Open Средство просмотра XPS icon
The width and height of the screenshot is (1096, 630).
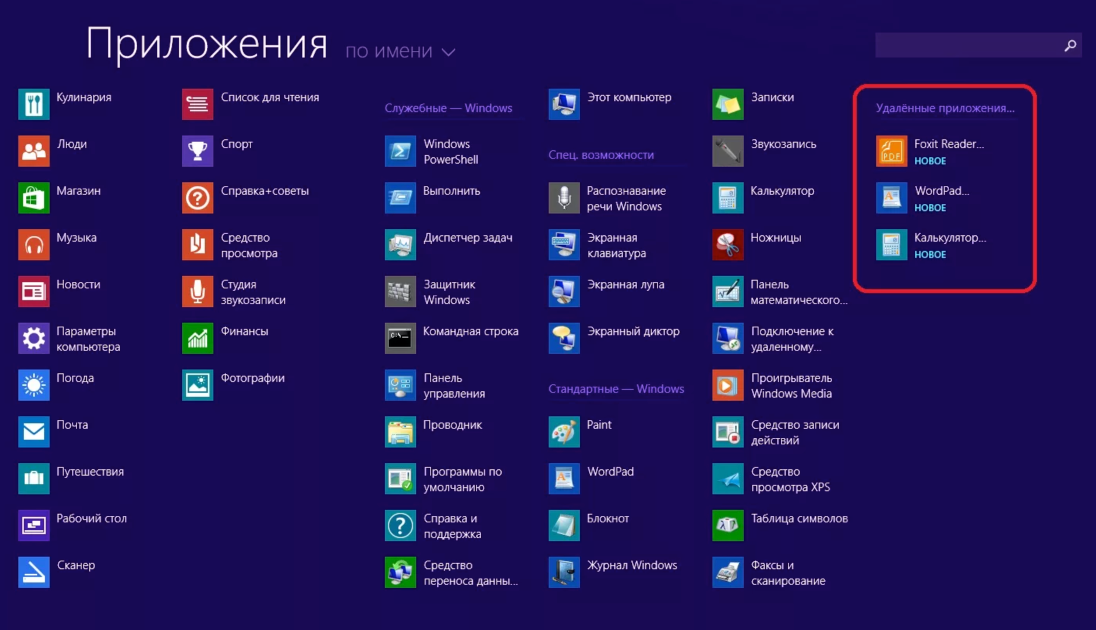pyautogui.click(x=728, y=479)
